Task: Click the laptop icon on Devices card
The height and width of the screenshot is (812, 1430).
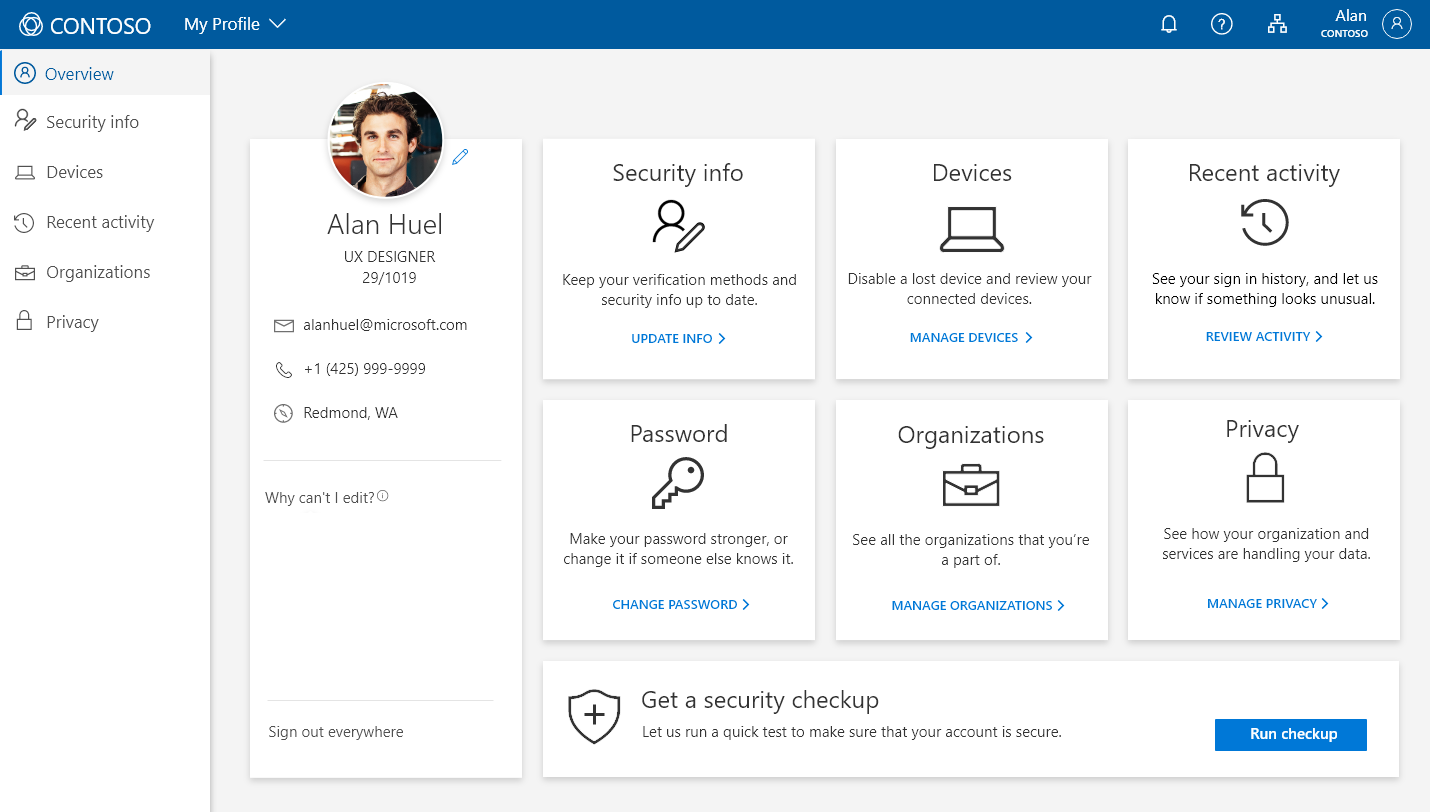Action: [x=971, y=229]
